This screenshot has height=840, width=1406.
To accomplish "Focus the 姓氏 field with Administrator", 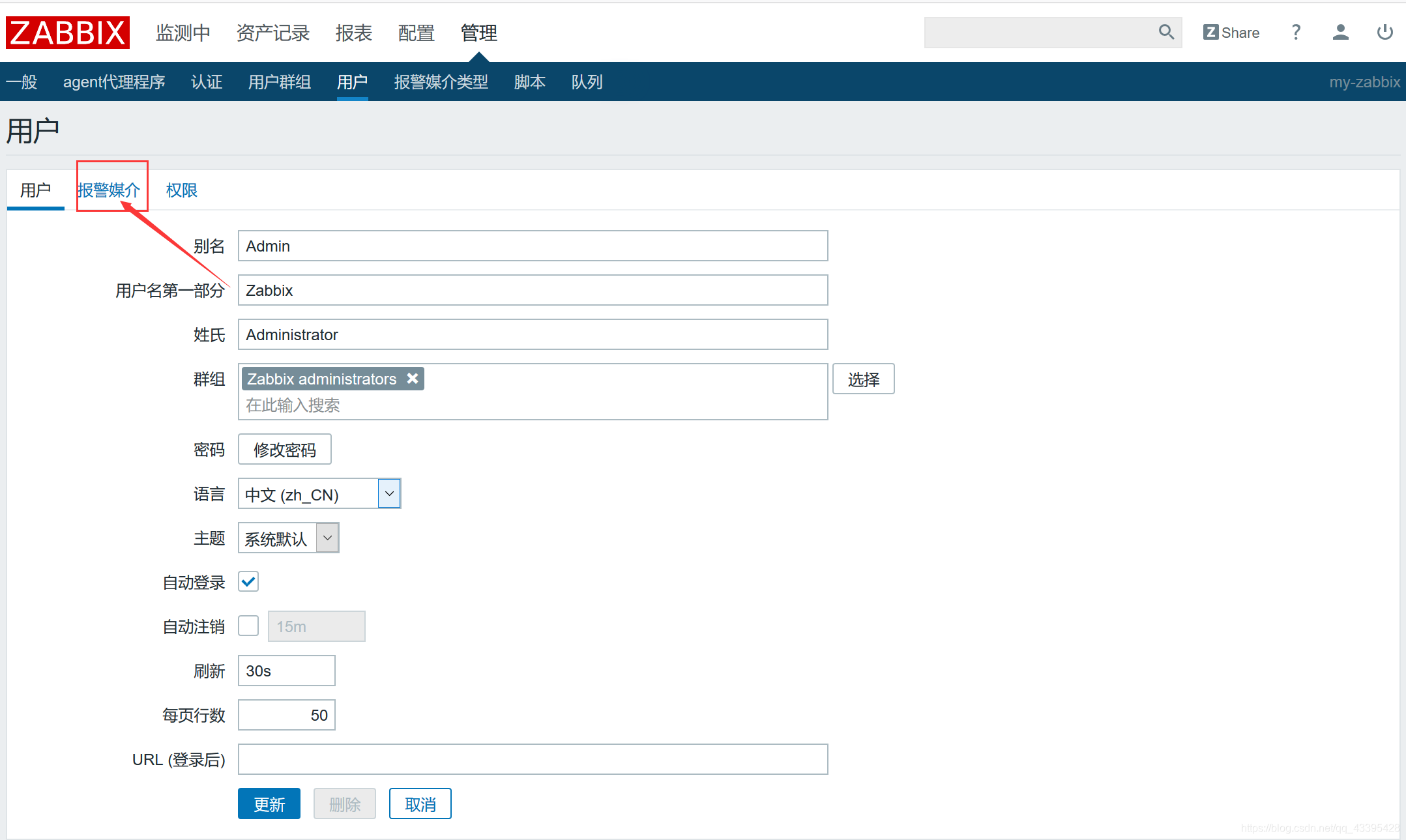I will (x=533, y=334).
